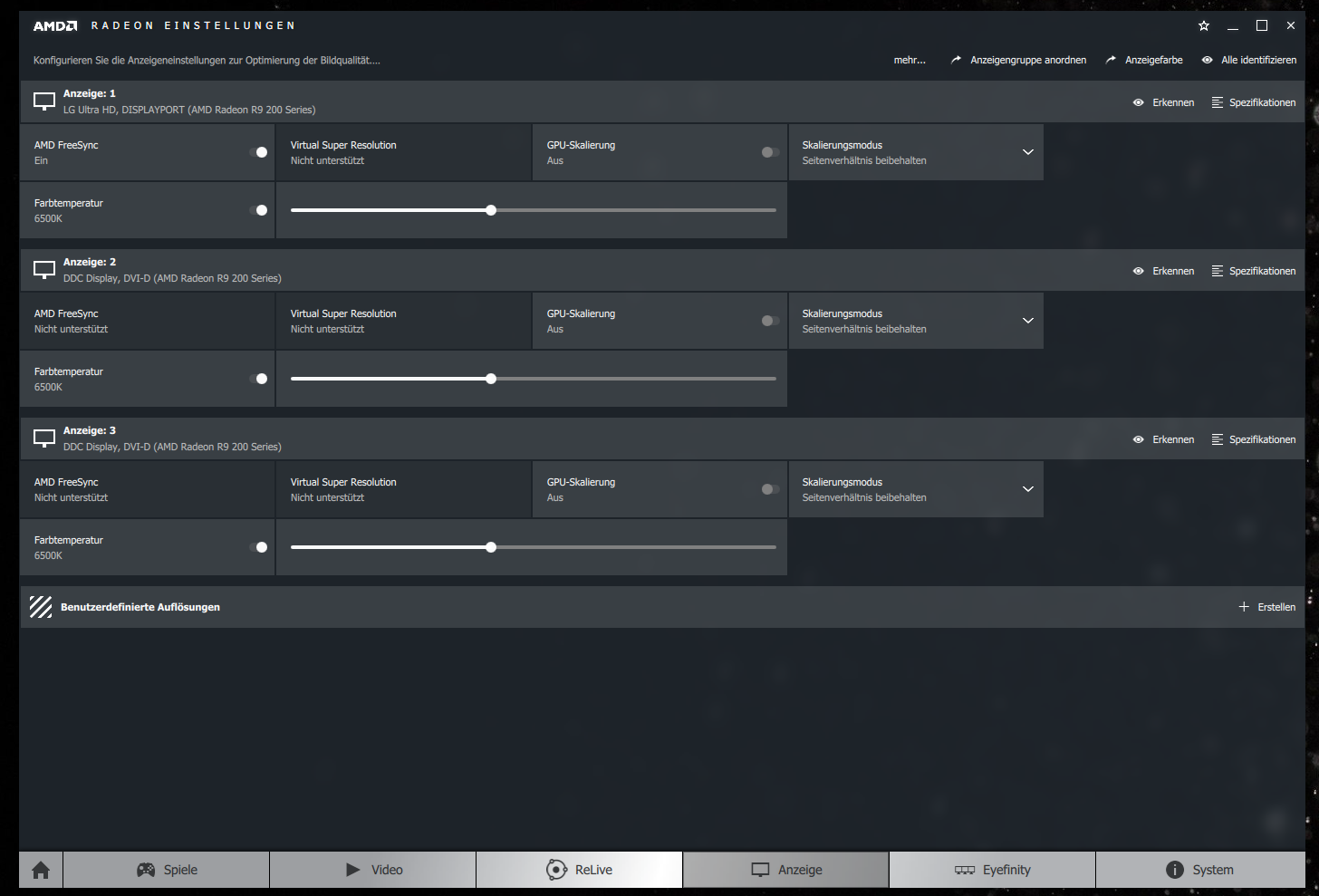
Task: Click the Anzeige 1 monitor icon
Action: (x=44, y=101)
